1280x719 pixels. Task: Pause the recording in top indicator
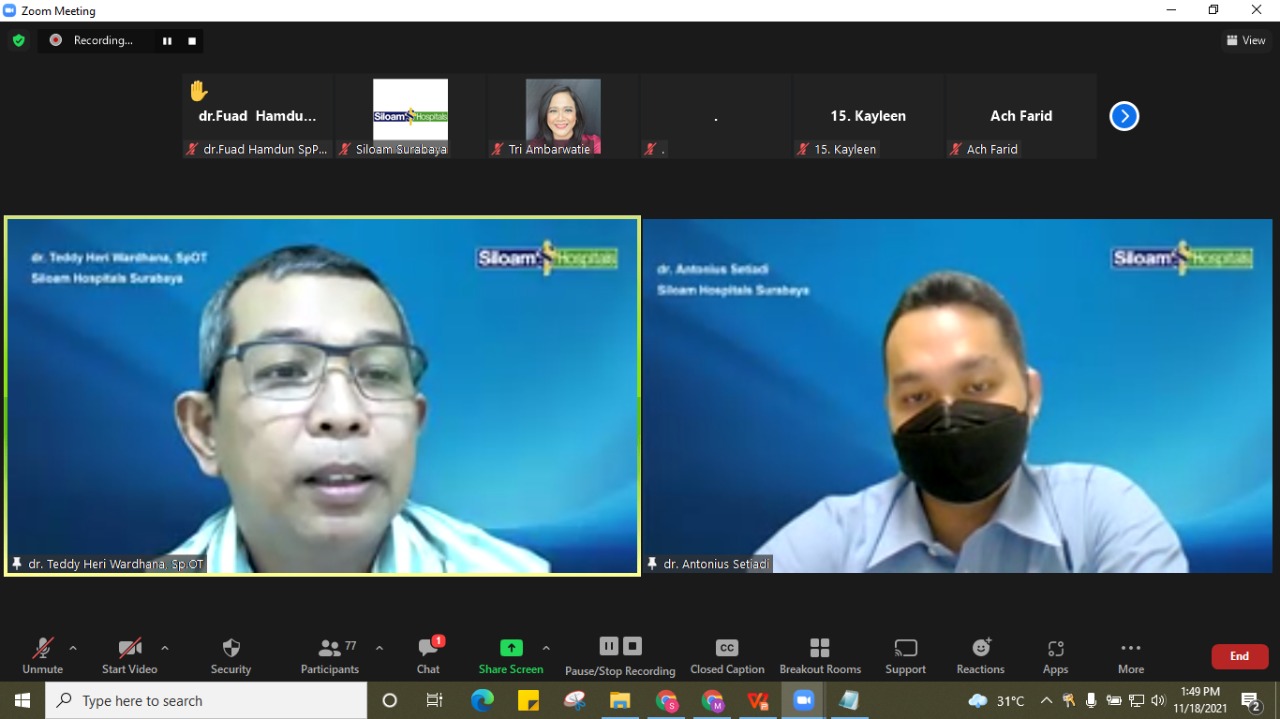(x=167, y=41)
